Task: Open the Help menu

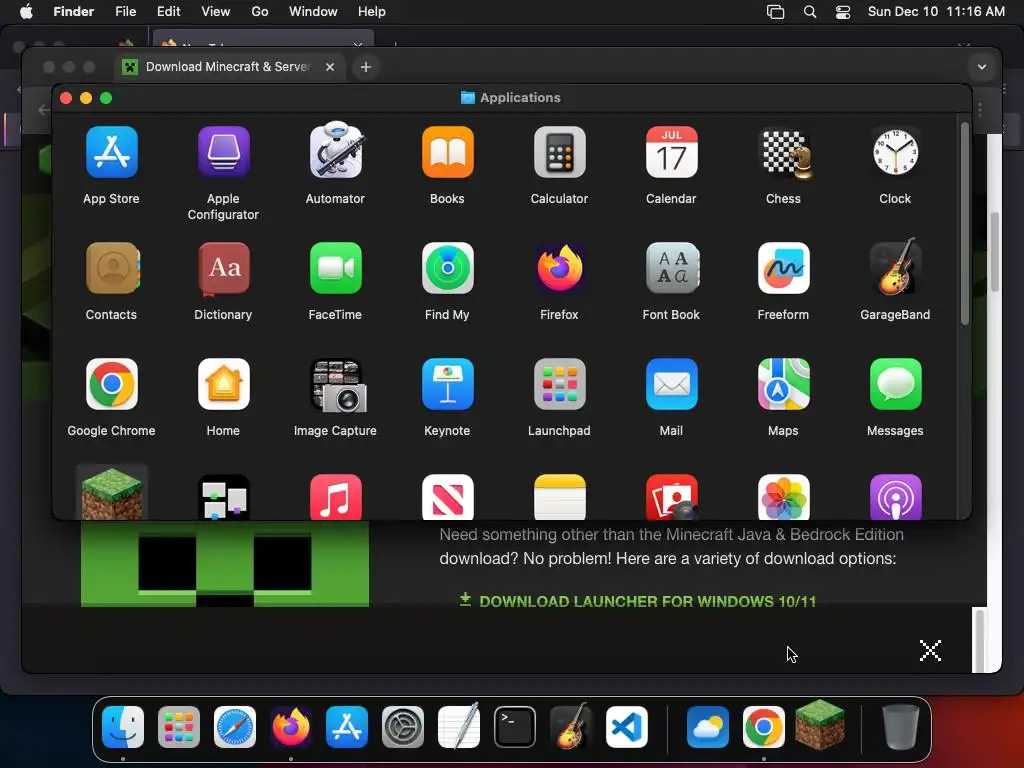Action: click(372, 12)
